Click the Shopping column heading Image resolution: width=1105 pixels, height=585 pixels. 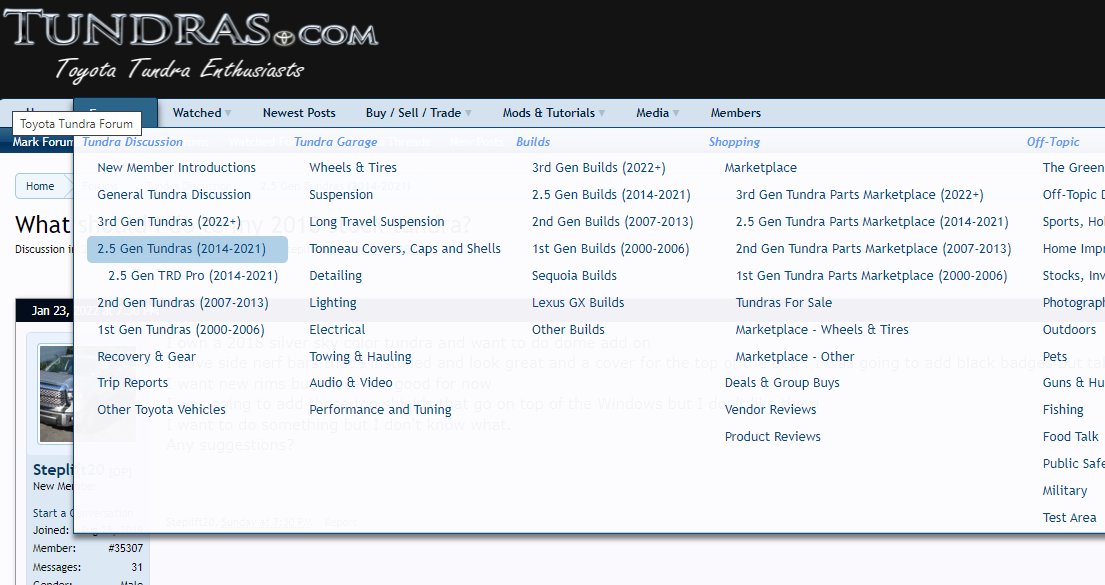click(734, 142)
